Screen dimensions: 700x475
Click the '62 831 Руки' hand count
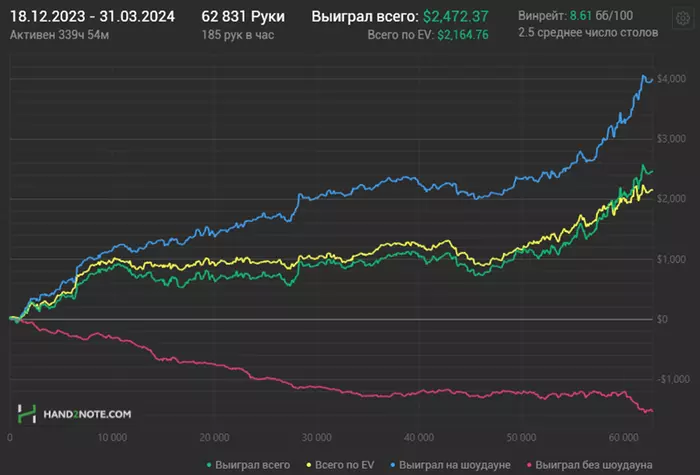pyautogui.click(x=243, y=17)
